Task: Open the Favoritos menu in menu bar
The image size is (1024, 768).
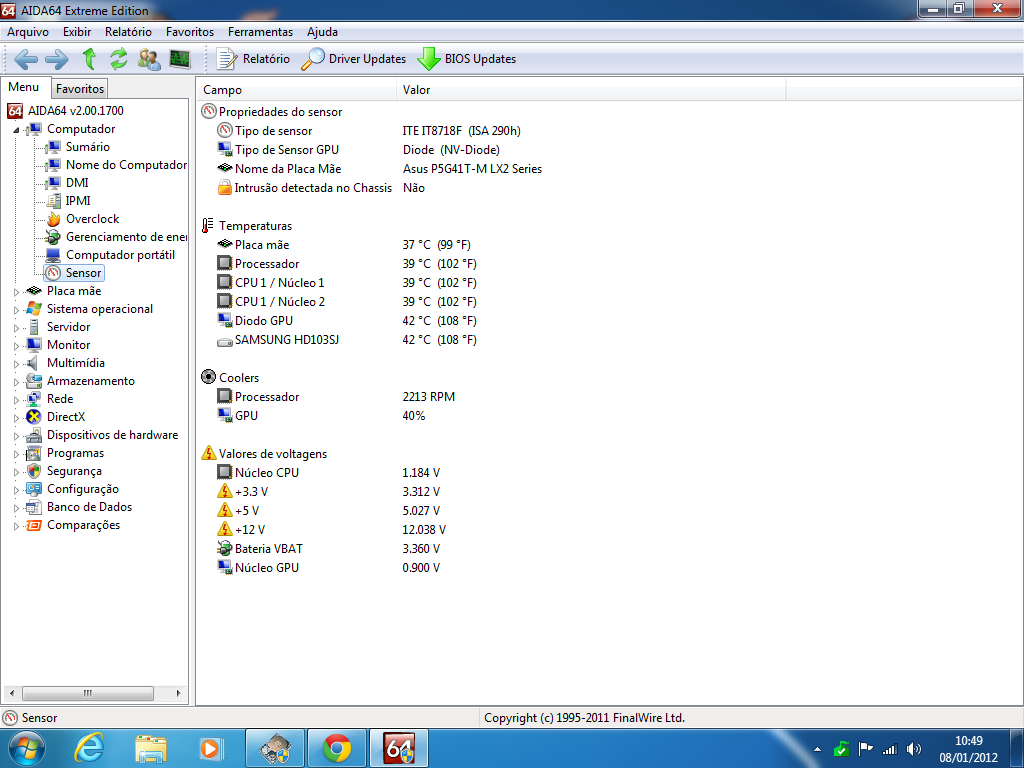Action: click(x=189, y=32)
